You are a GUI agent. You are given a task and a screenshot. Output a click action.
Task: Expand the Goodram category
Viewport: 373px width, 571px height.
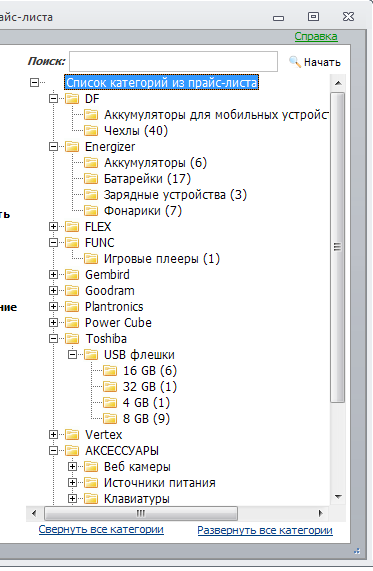(53, 291)
